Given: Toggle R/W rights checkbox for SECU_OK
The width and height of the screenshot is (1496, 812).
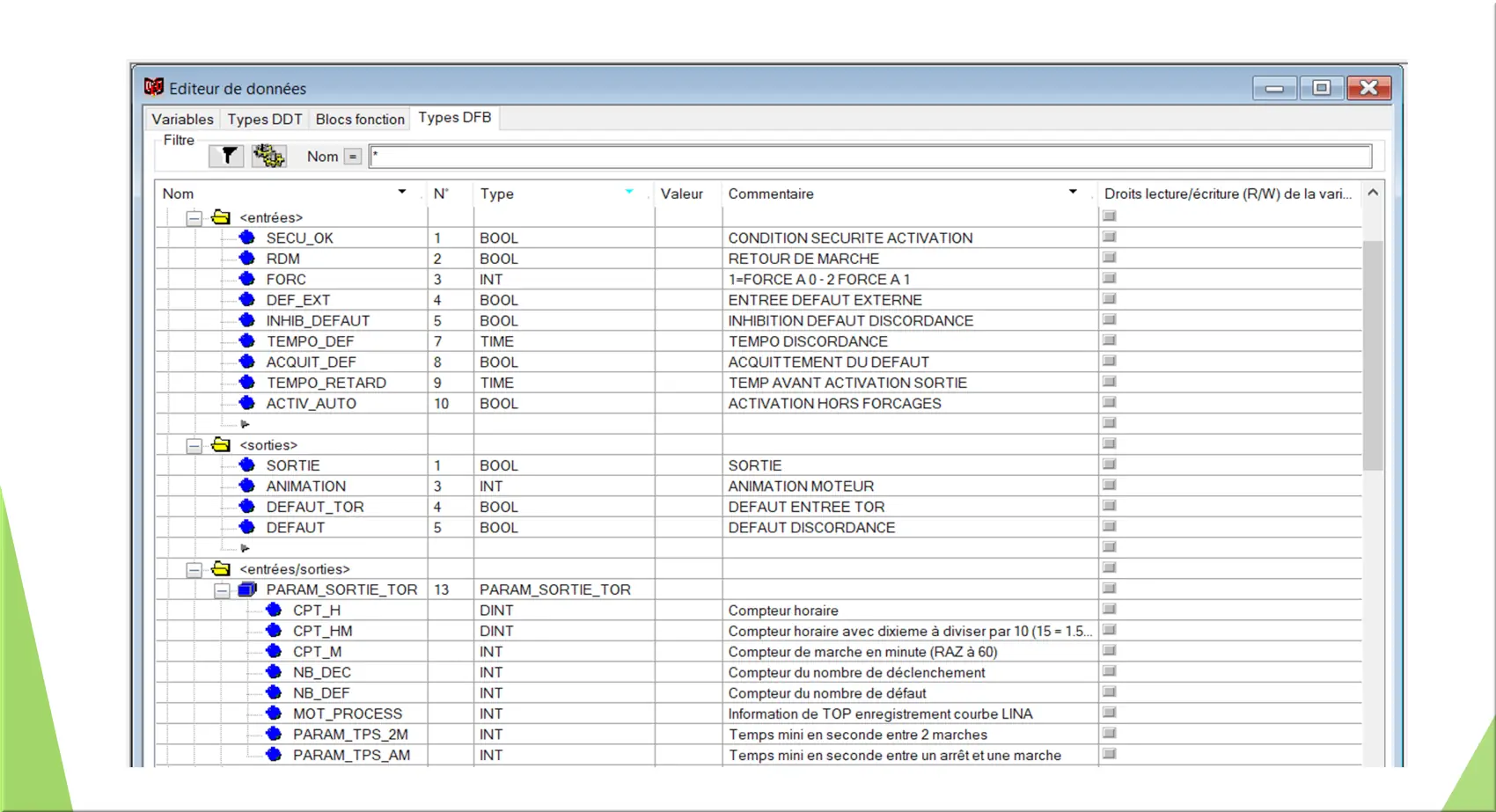Looking at the screenshot, I should click(1110, 237).
